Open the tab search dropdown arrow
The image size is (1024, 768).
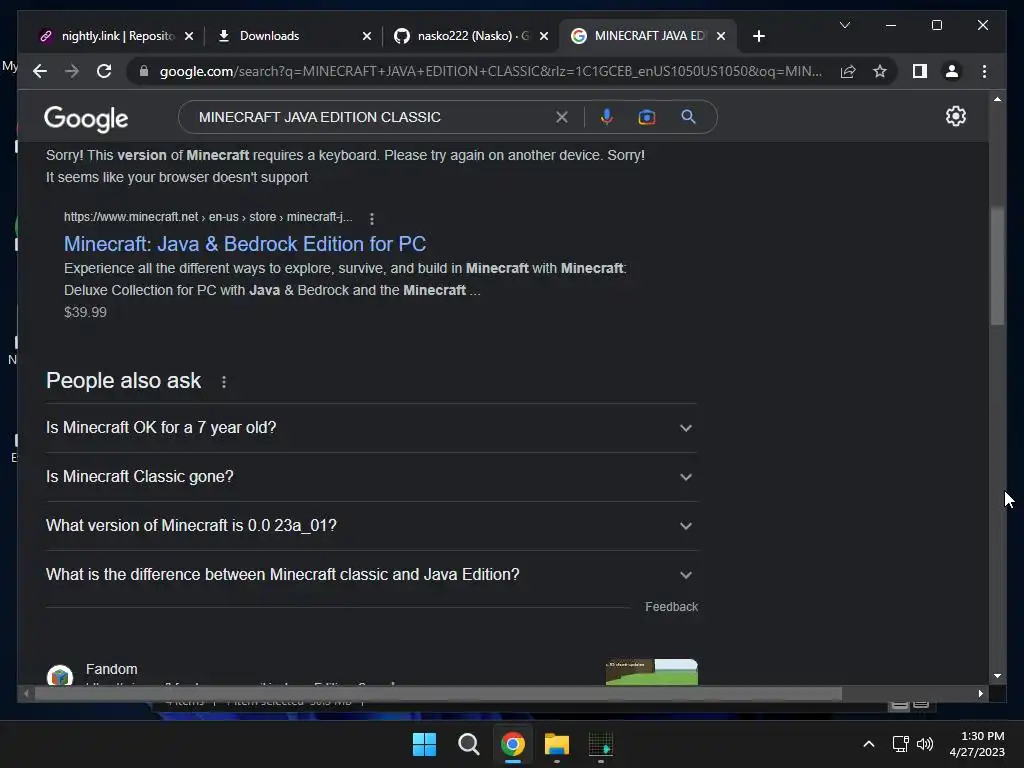[844, 25]
